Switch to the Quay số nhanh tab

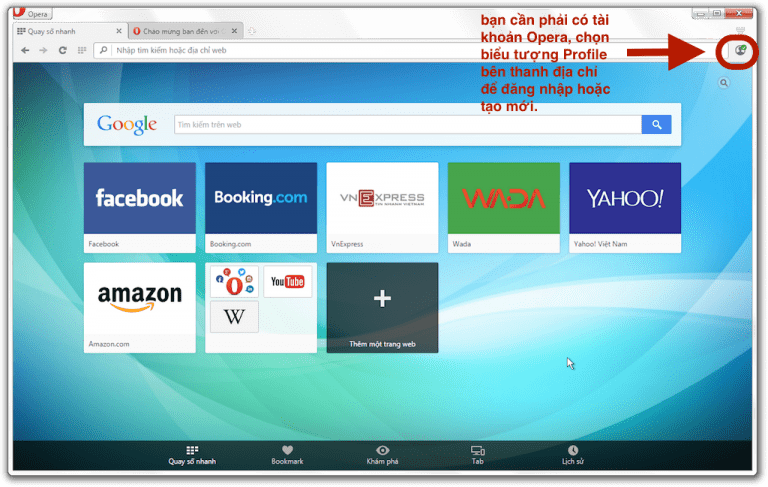pyautogui.click(x=69, y=31)
